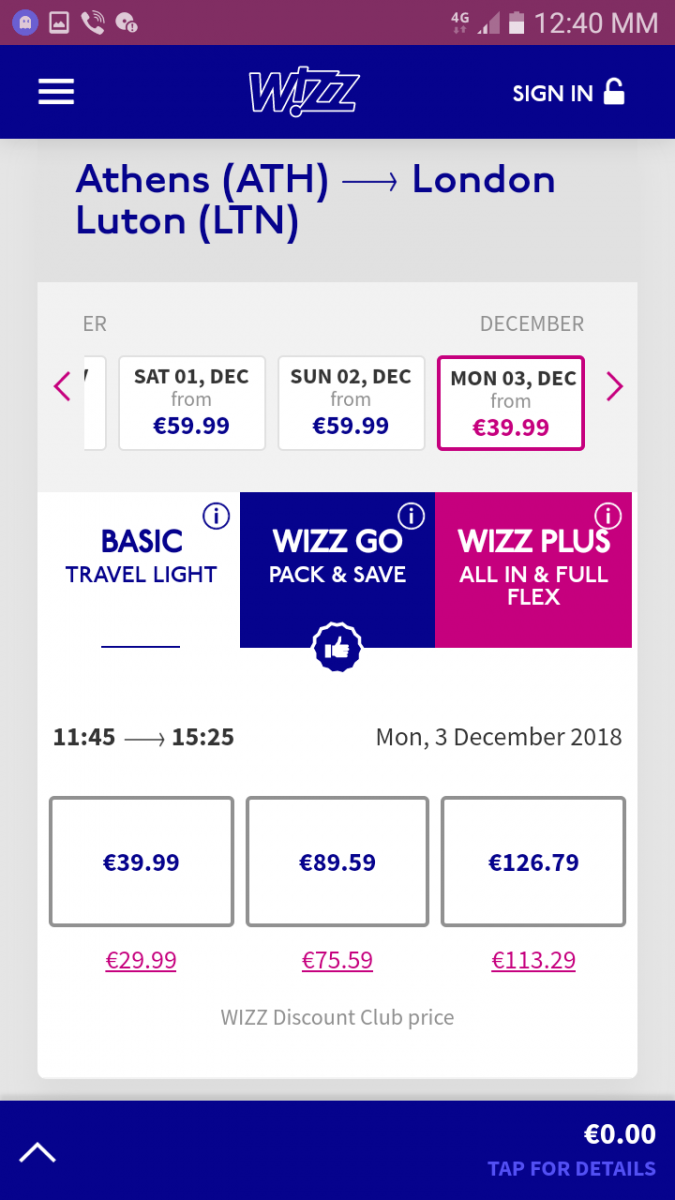Tap the thumbs-up recommended badge
Image resolution: width=675 pixels, height=1200 pixels.
coord(336,649)
